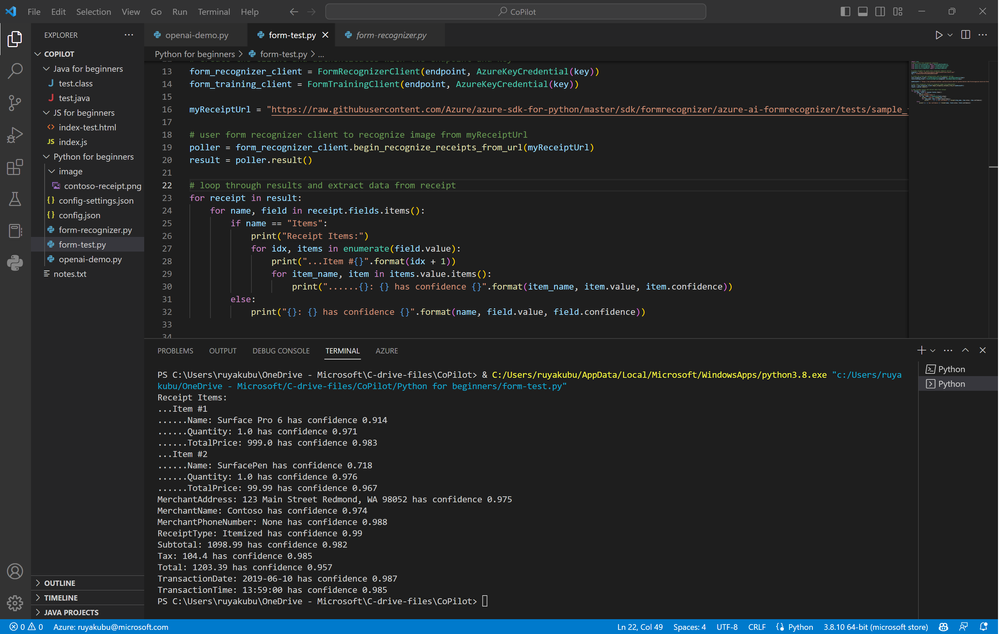Open the Source Control view

click(x=15, y=103)
